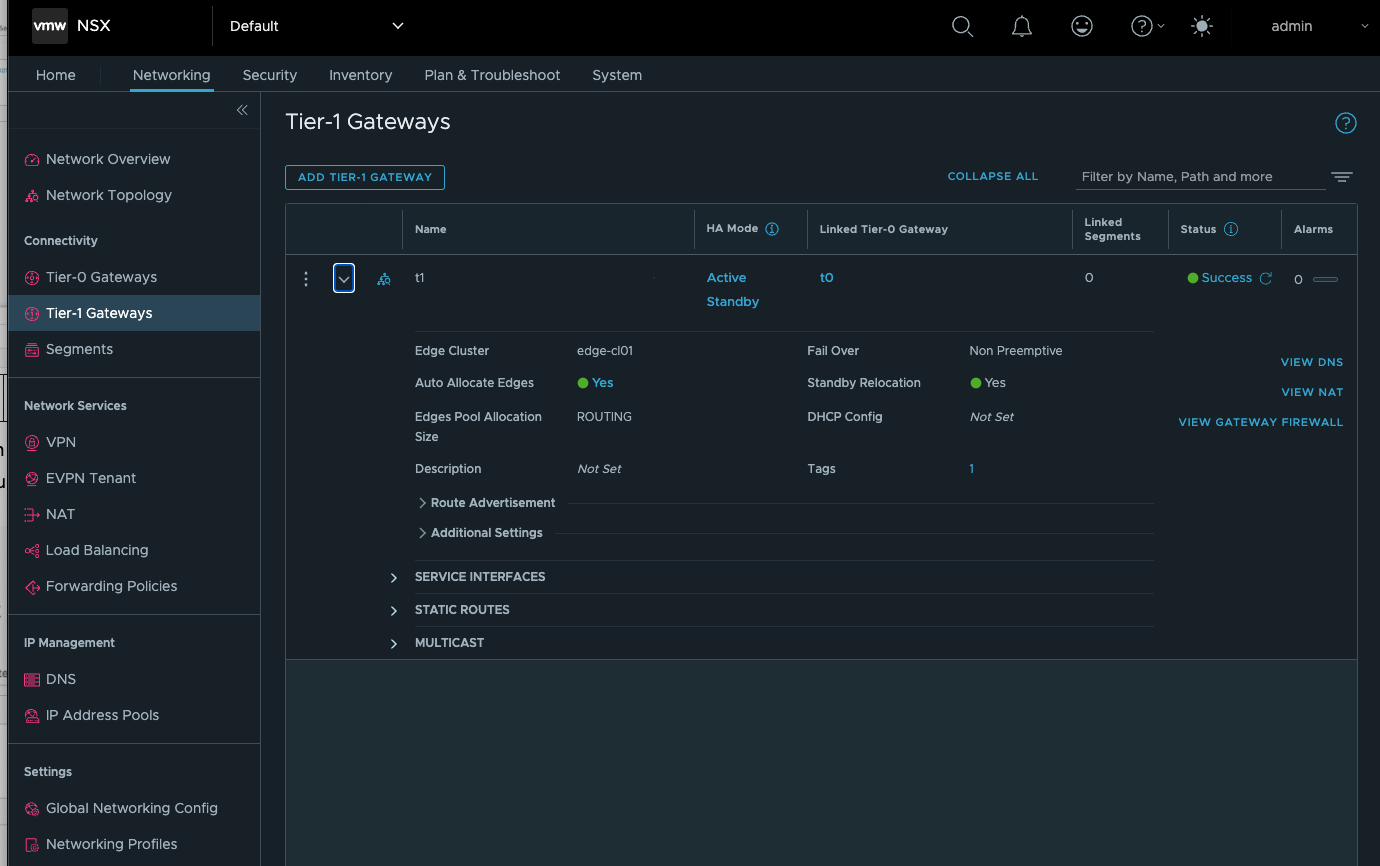The image size is (1380, 866).
Task: Click the smiley feedback icon
Action: [1082, 26]
